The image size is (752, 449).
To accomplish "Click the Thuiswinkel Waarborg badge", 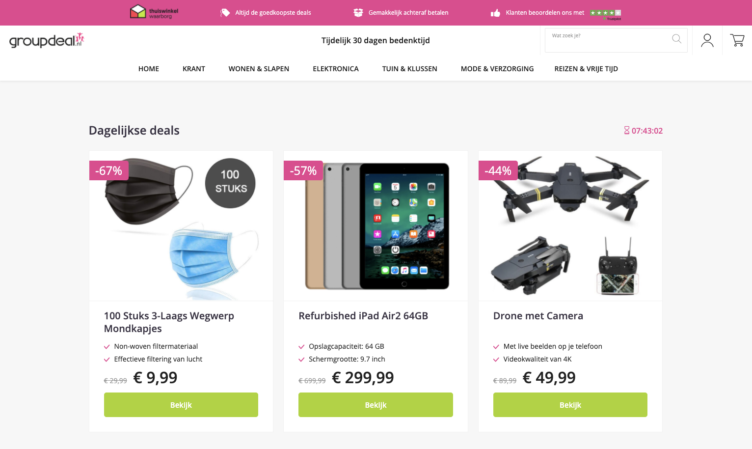I will tap(151, 12).
